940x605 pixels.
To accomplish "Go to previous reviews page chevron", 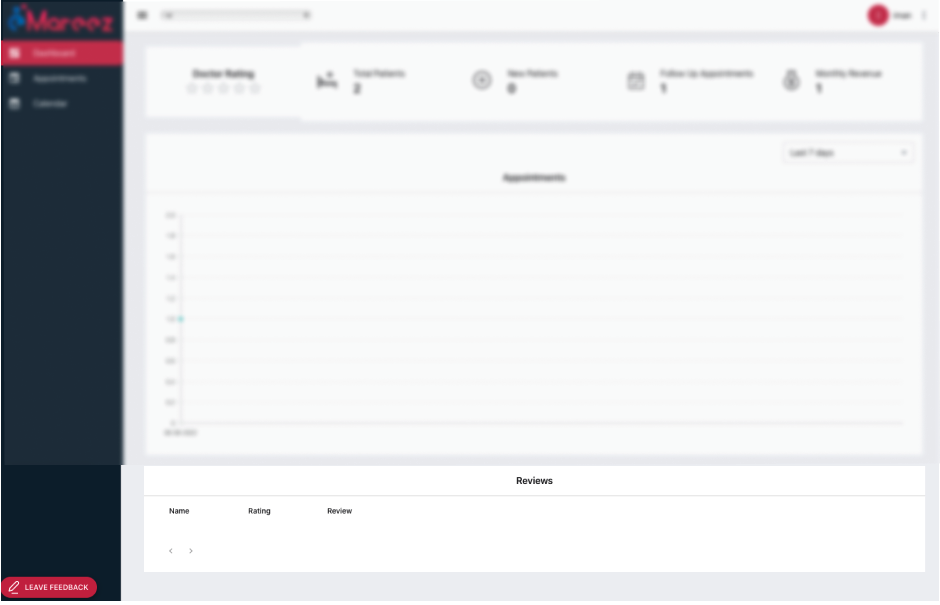I will point(171,550).
